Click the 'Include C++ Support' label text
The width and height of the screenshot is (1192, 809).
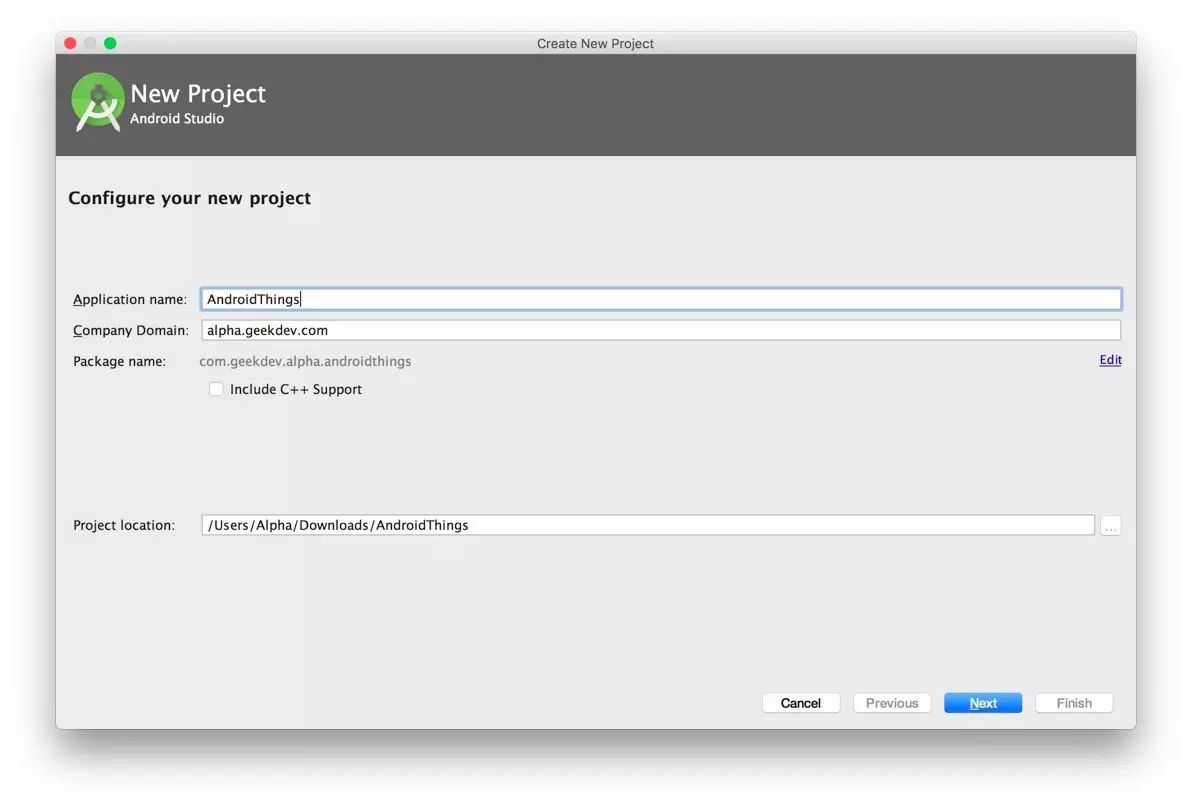coord(296,389)
